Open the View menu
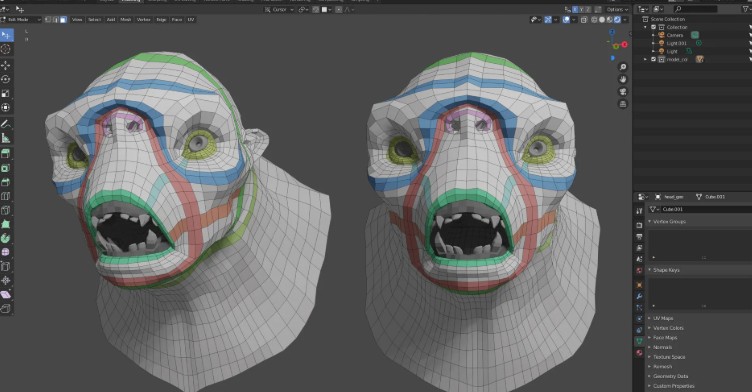This screenshot has width=752, height=392. coord(77,20)
